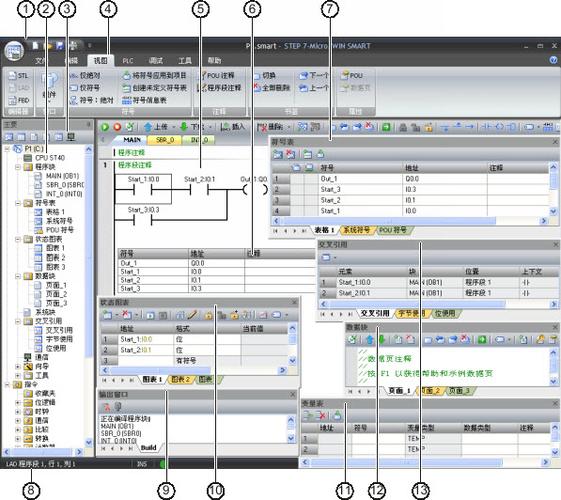Select CPU ST40 in project tree
The height and width of the screenshot is (500, 561).
44,158
